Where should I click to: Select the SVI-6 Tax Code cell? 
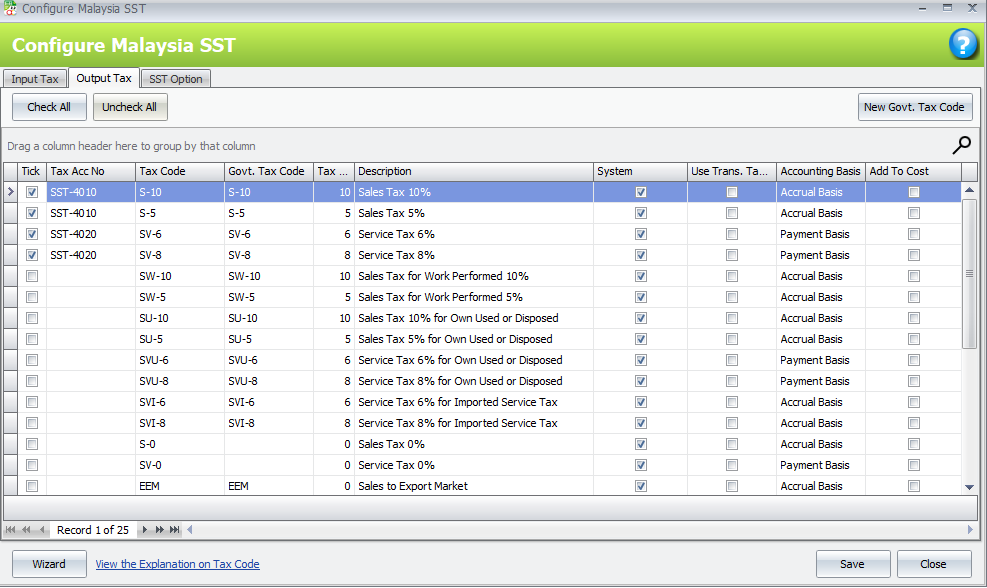tap(179, 402)
